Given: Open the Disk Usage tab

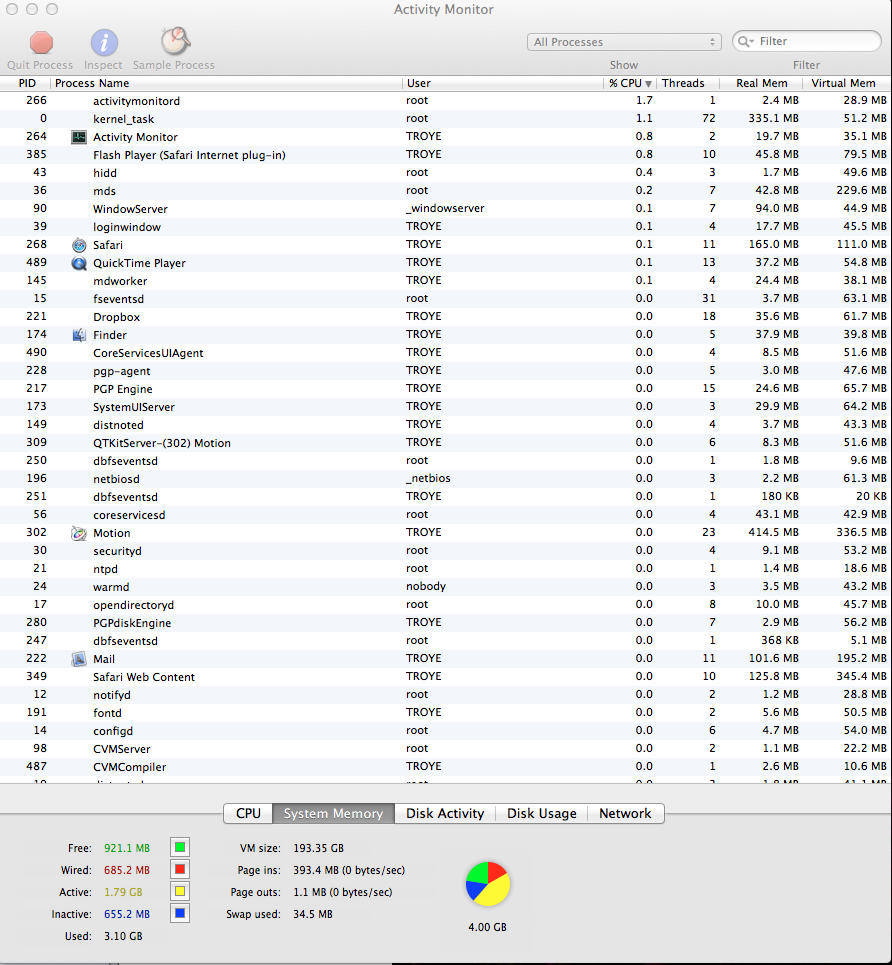Looking at the screenshot, I should [x=542, y=813].
